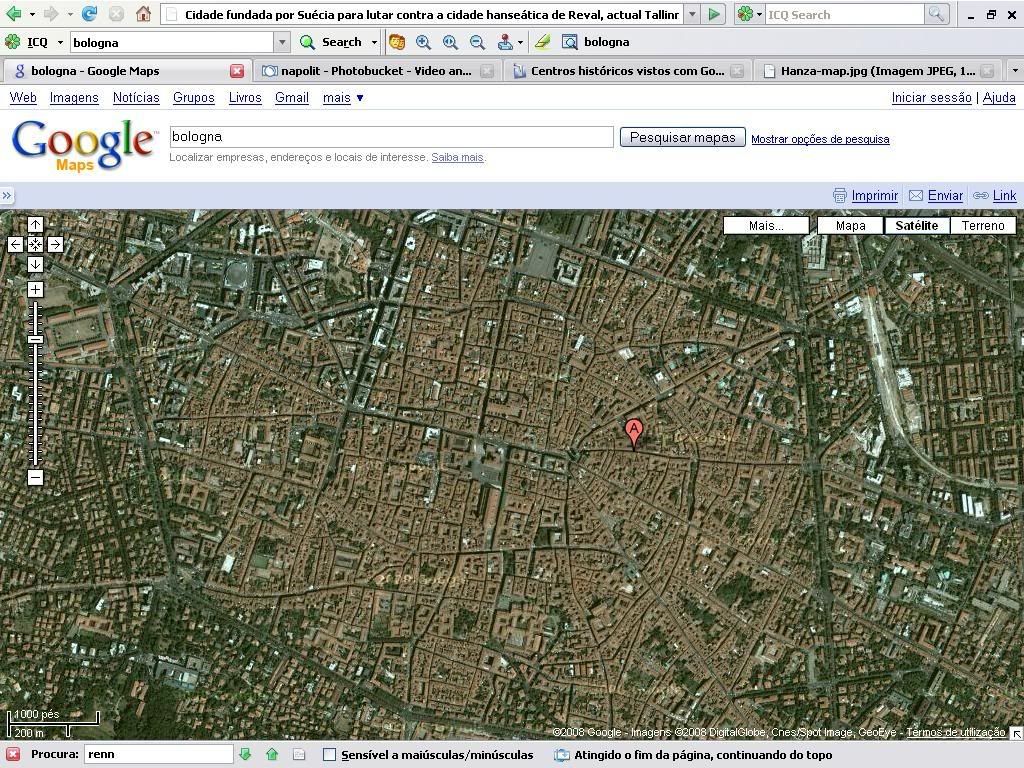
Task: Reload the page with the browser refresh icon
Action: pyautogui.click(x=89, y=14)
